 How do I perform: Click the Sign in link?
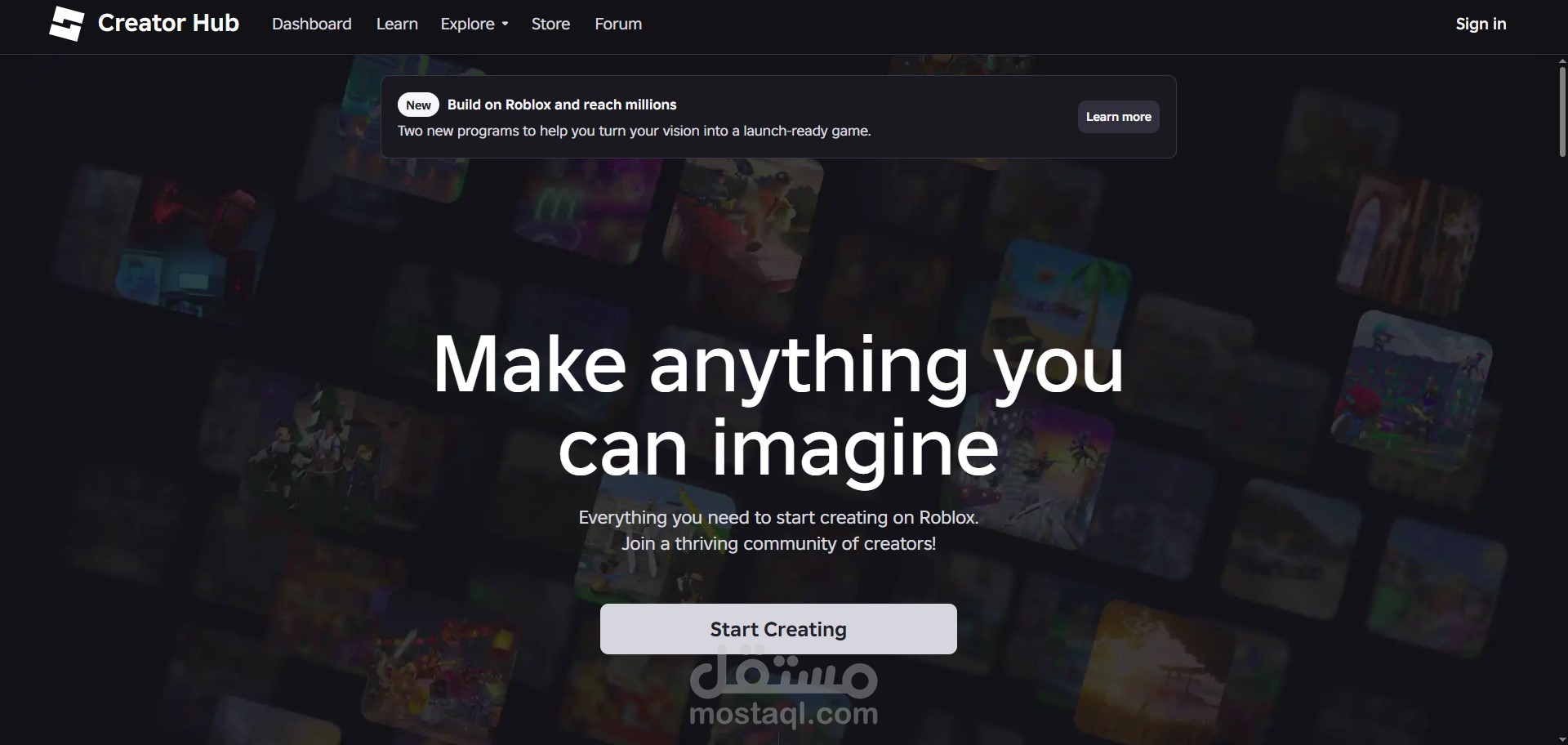[1481, 25]
